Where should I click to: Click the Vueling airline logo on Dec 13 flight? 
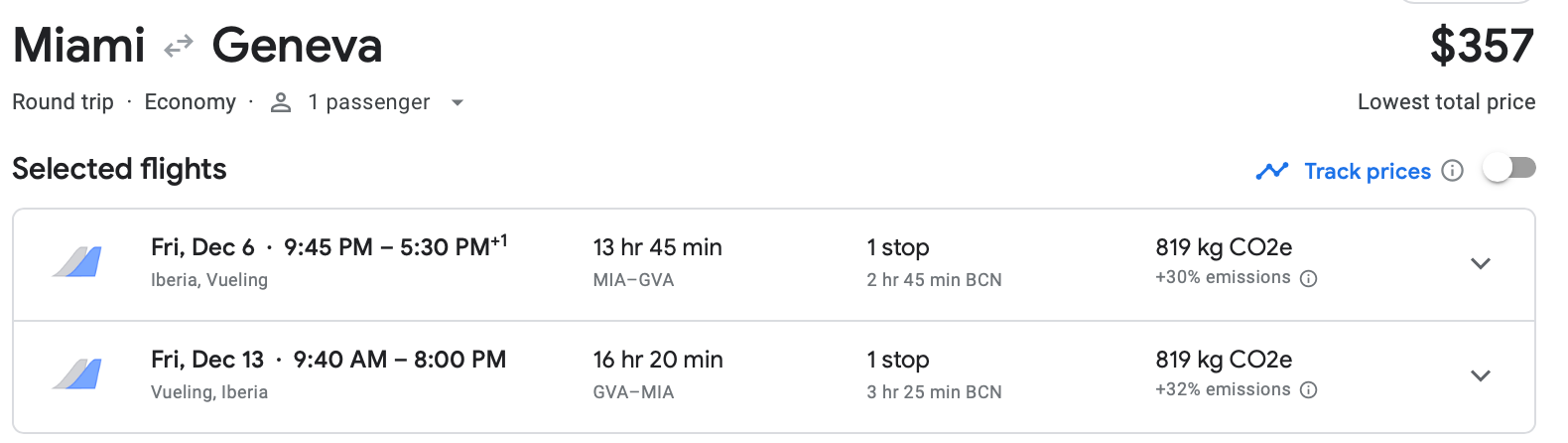(77, 374)
